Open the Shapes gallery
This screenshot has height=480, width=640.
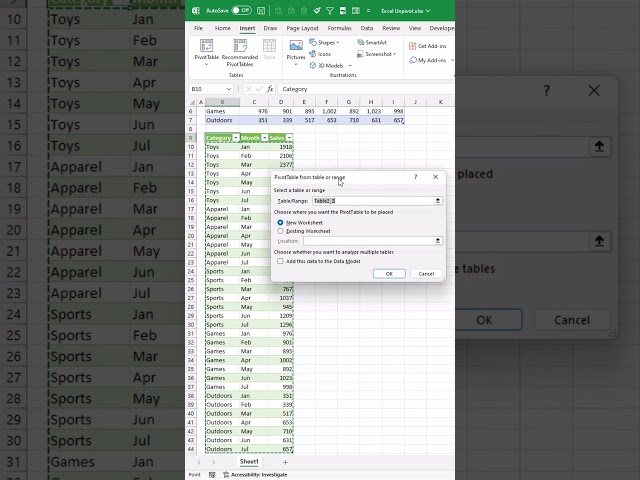324,42
